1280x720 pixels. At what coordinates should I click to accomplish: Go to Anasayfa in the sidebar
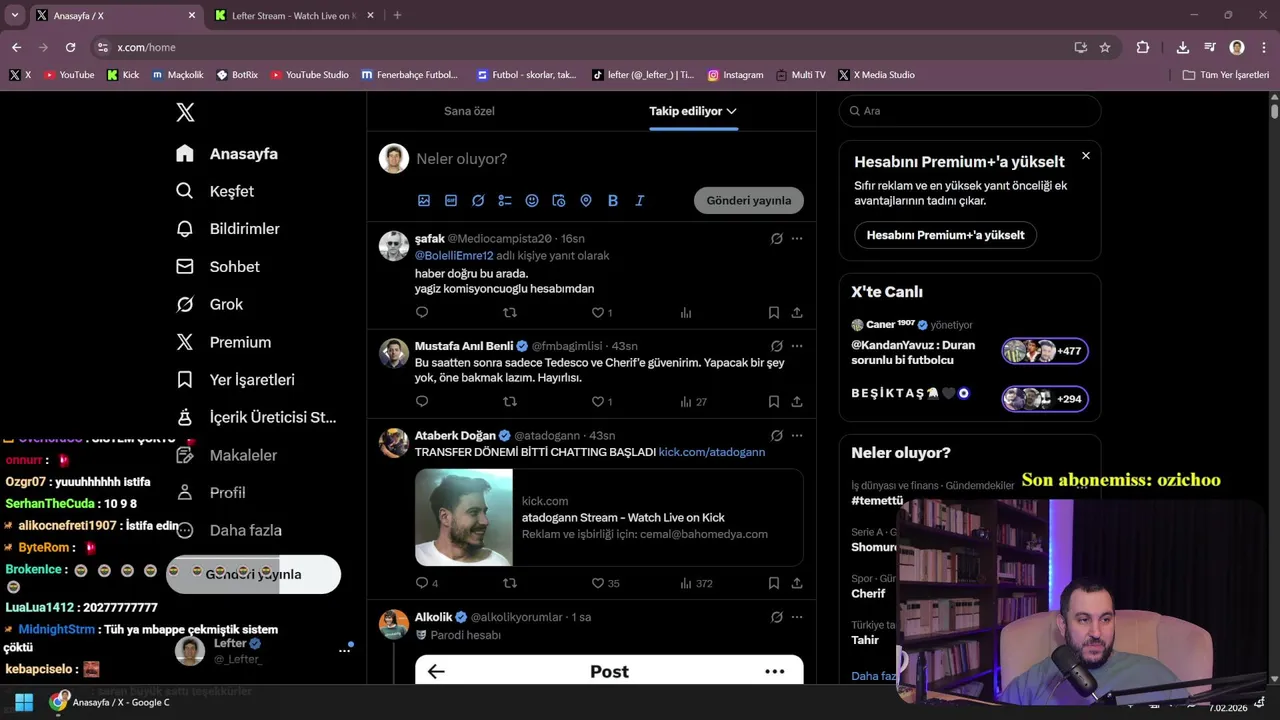(x=227, y=154)
